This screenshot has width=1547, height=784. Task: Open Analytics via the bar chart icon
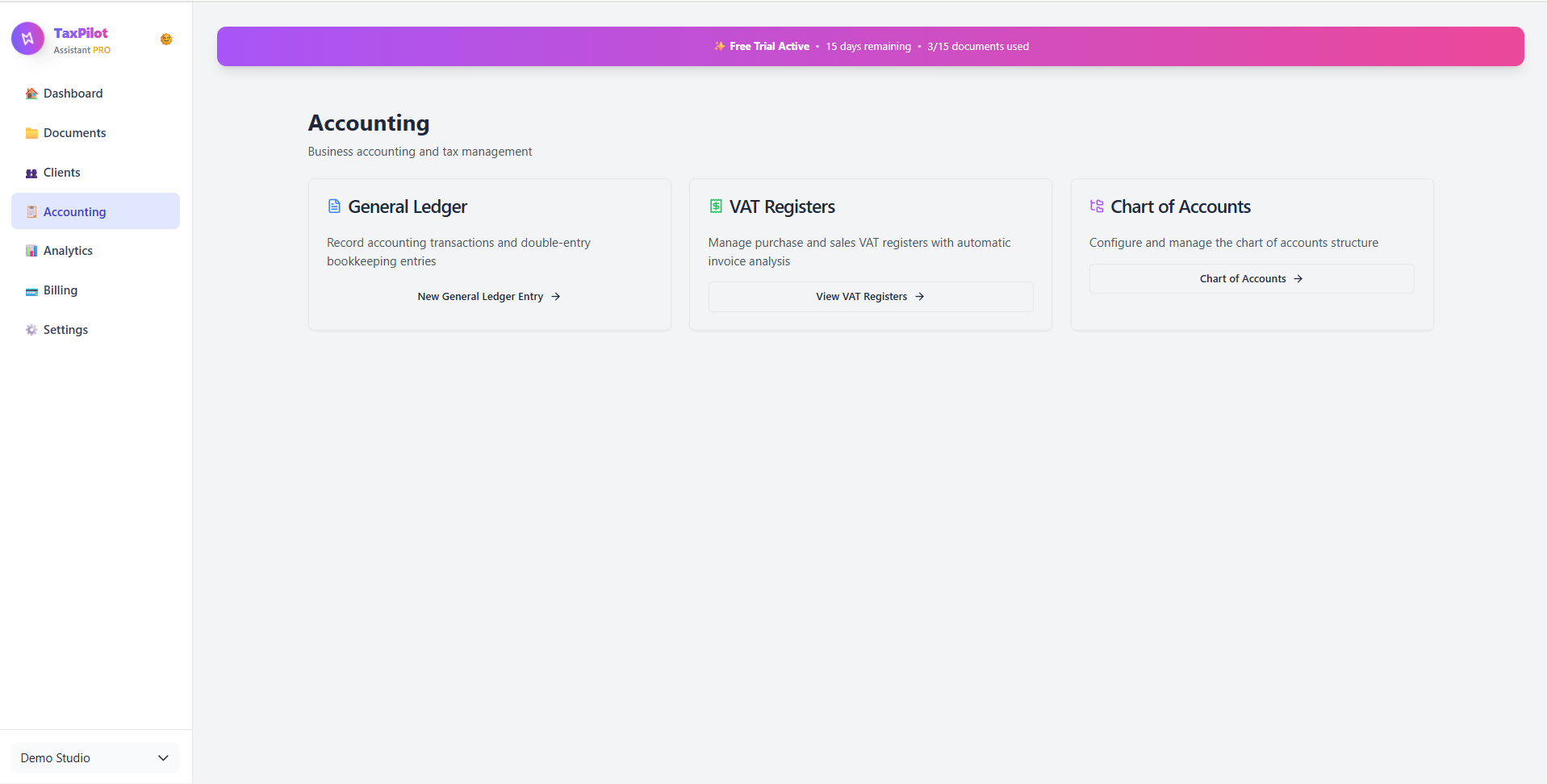click(x=31, y=250)
